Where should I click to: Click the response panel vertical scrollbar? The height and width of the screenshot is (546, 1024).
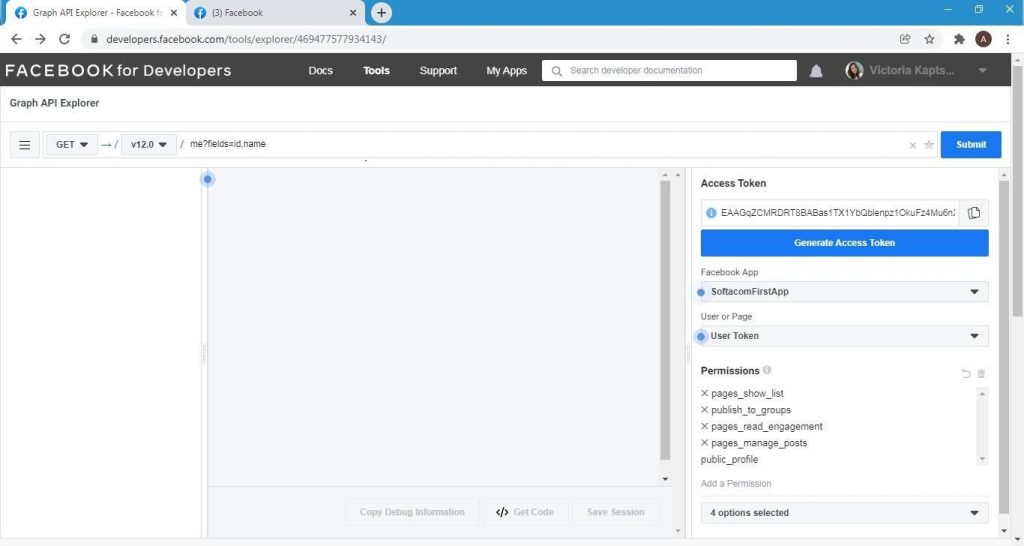tap(665, 320)
